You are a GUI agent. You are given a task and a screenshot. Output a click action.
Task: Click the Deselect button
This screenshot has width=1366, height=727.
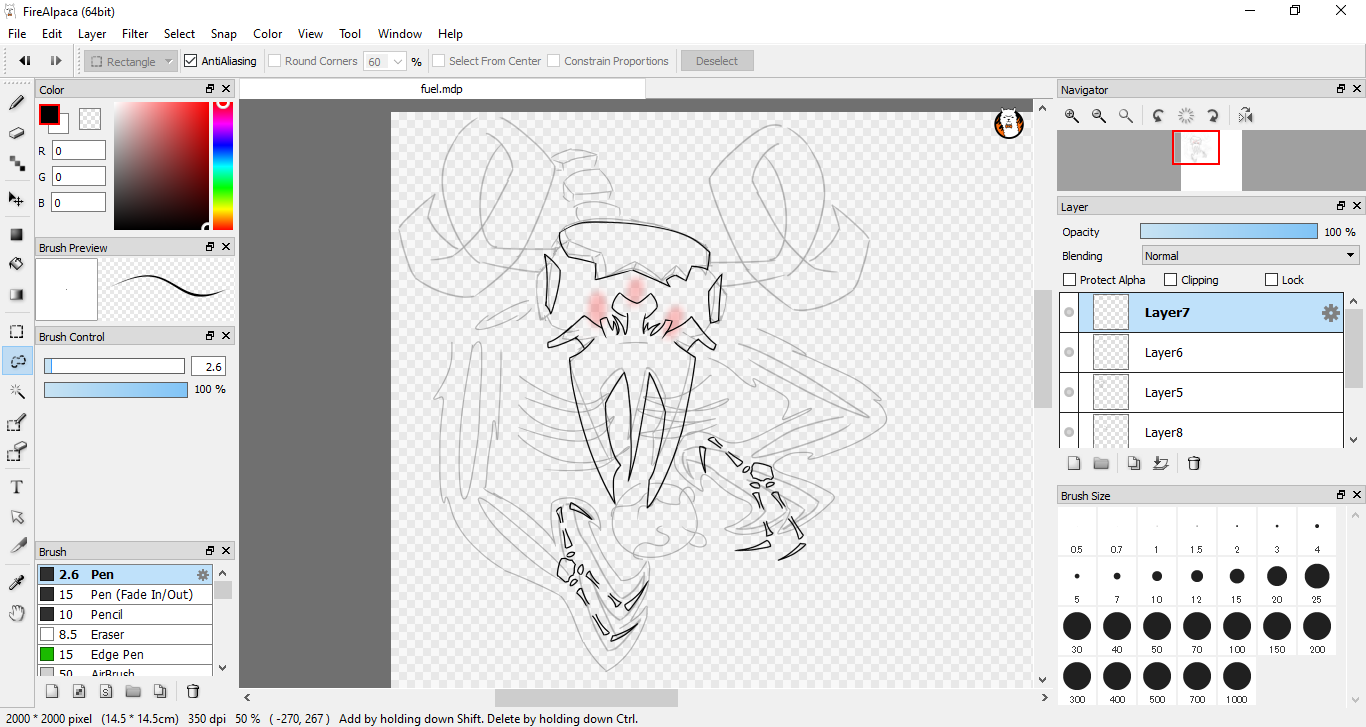pos(717,61)
